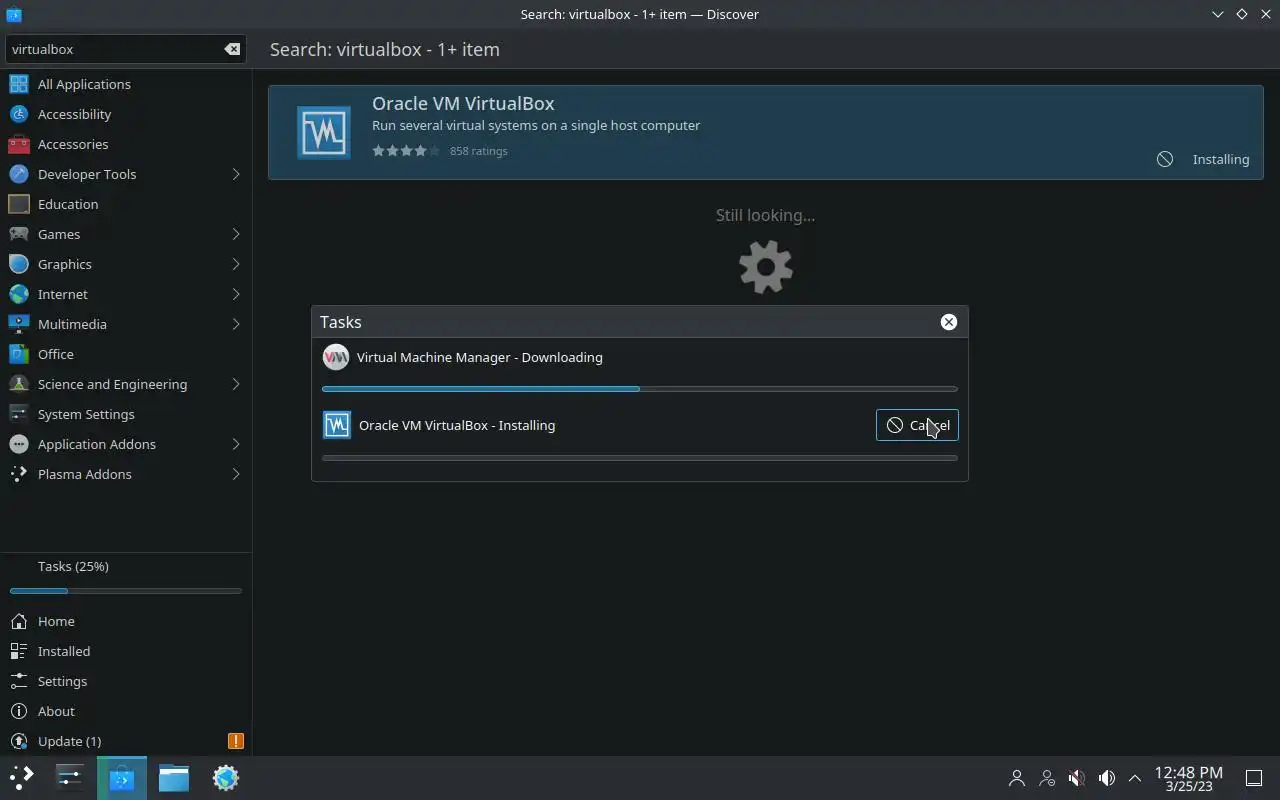Click the VirtualBox icon in Tasks list
This screenshot has height=800, width=1280.
click(337, 425)
